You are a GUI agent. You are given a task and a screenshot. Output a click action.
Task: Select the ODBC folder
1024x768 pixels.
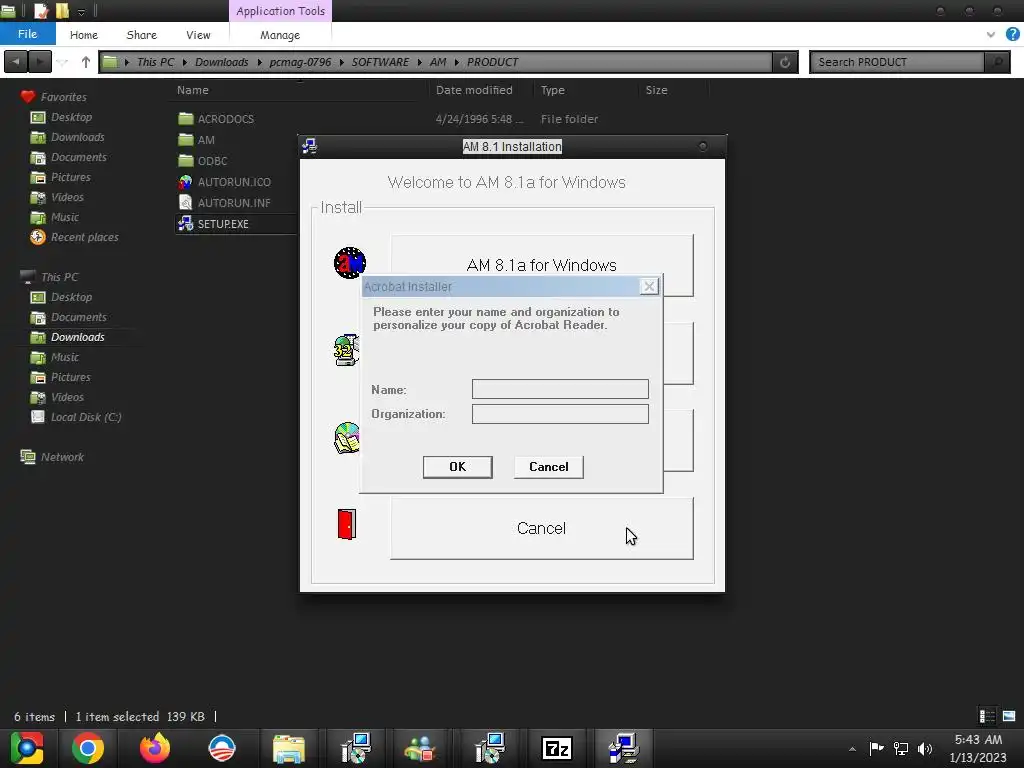[212, 161]
